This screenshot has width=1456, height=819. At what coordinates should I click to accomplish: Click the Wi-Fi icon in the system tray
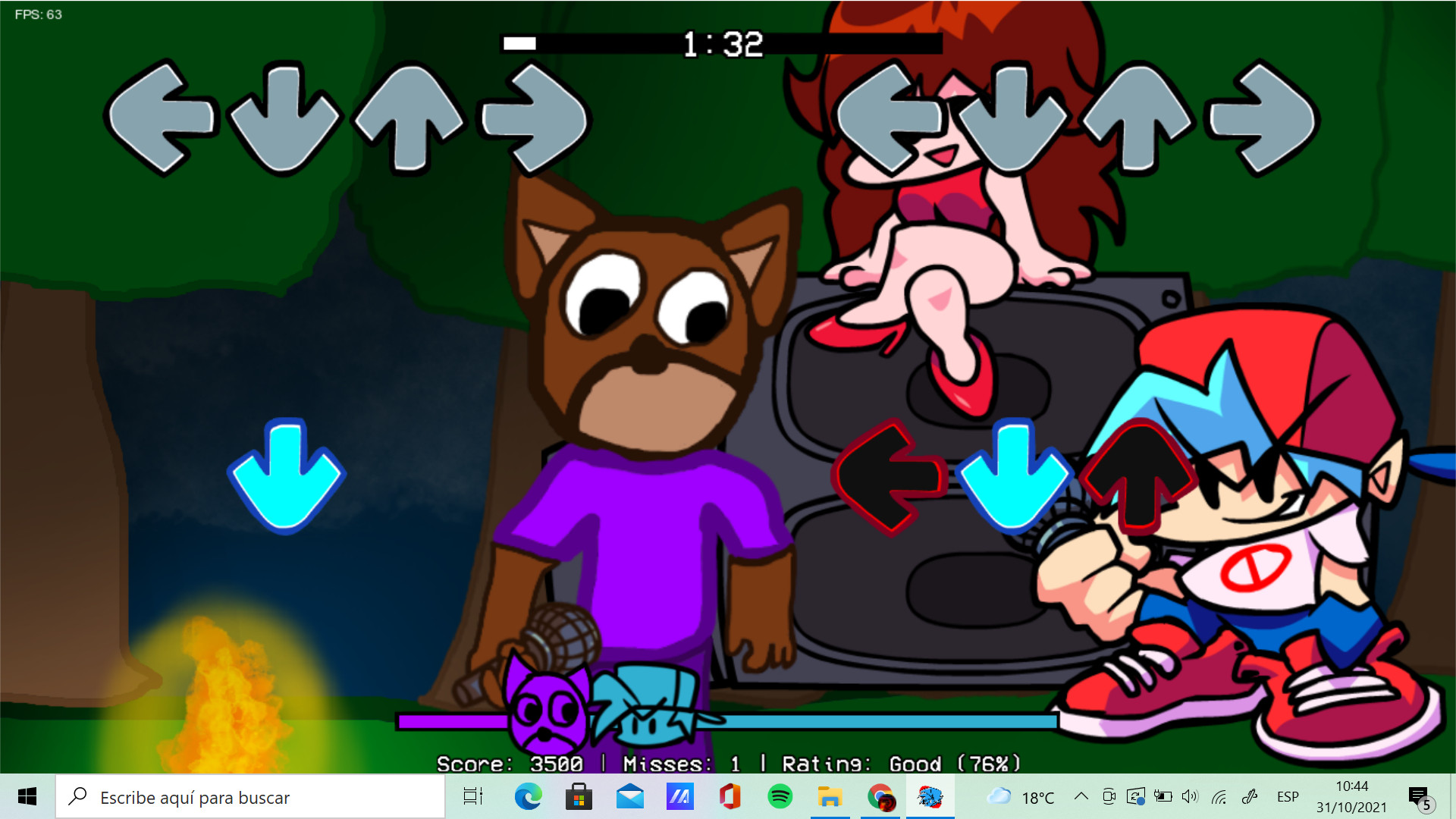[x=1220, y=797]
